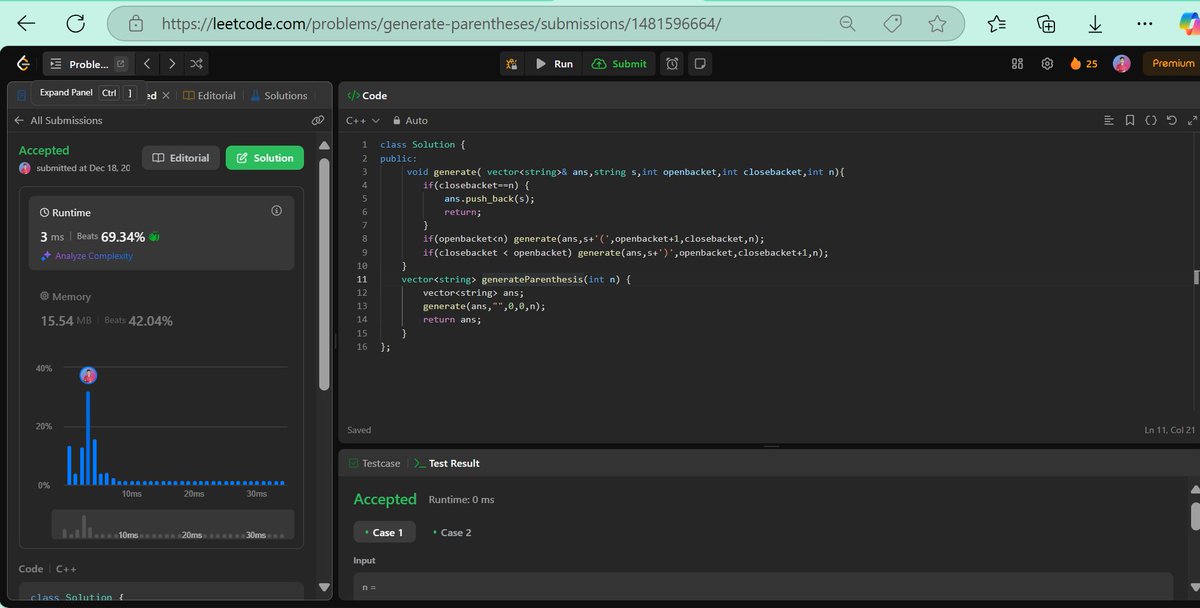1200x608 pixels.
Task: Go to previous problem arrow
Action: point(147,63)
